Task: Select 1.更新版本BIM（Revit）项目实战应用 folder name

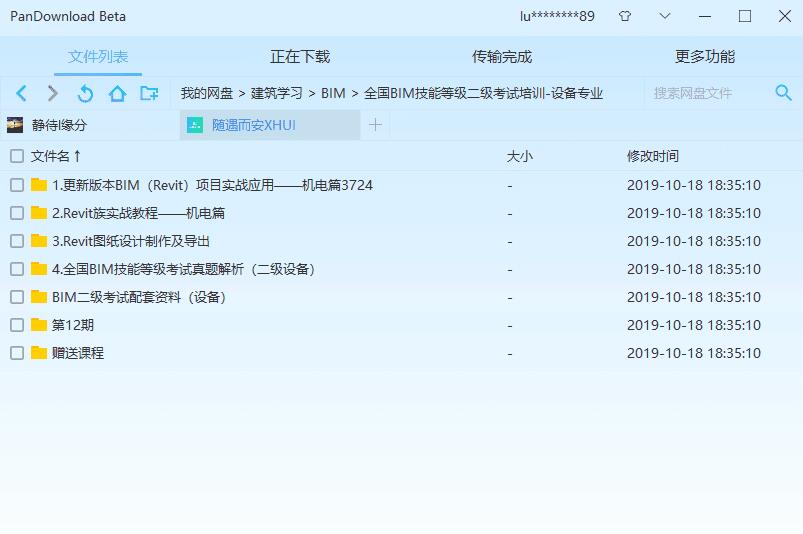Action: click(212, 185)
